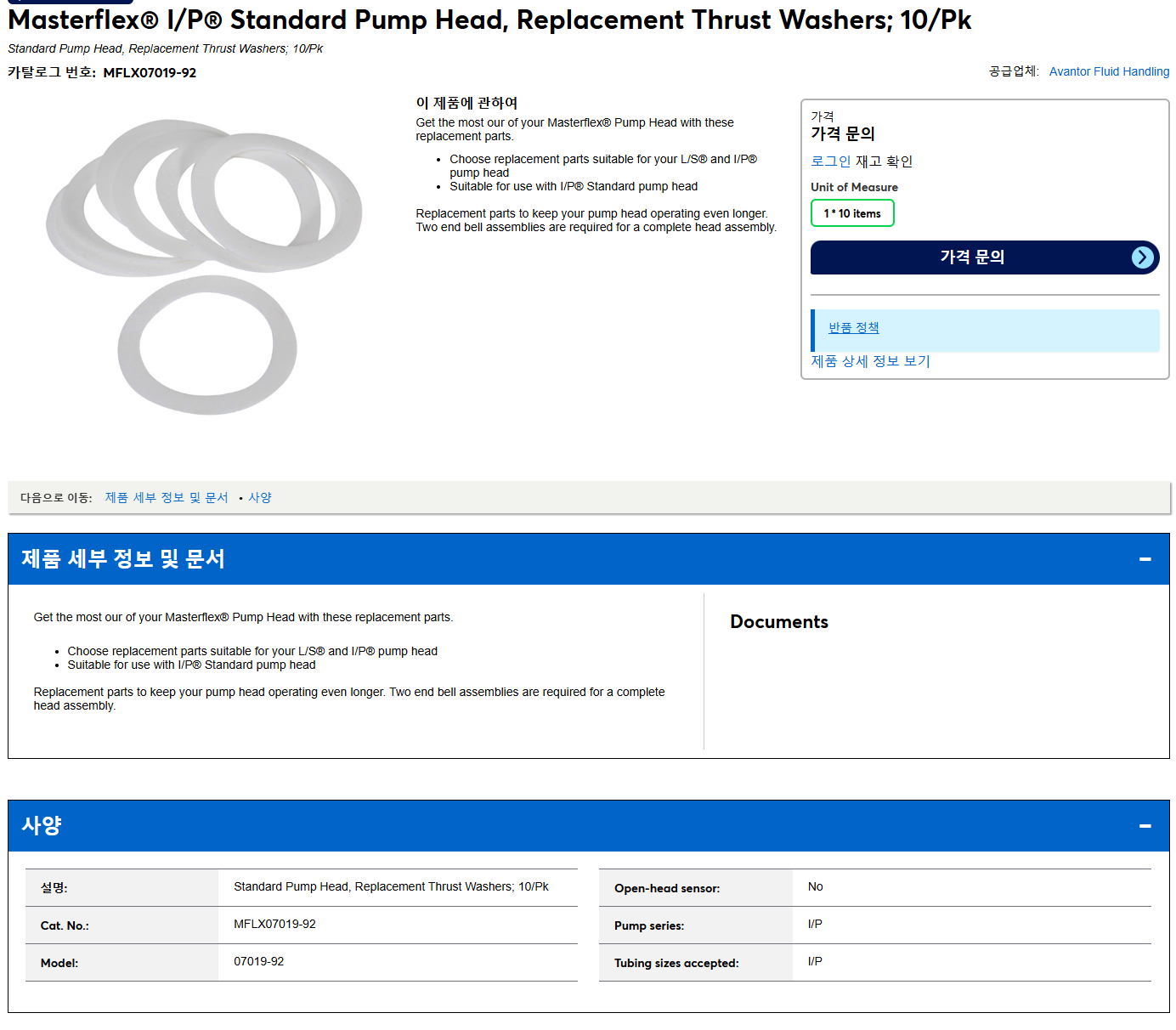Click the catalog number MFLX07019-92 at top
This screenshot has height=1030, width=1176.
pos(150,73)
